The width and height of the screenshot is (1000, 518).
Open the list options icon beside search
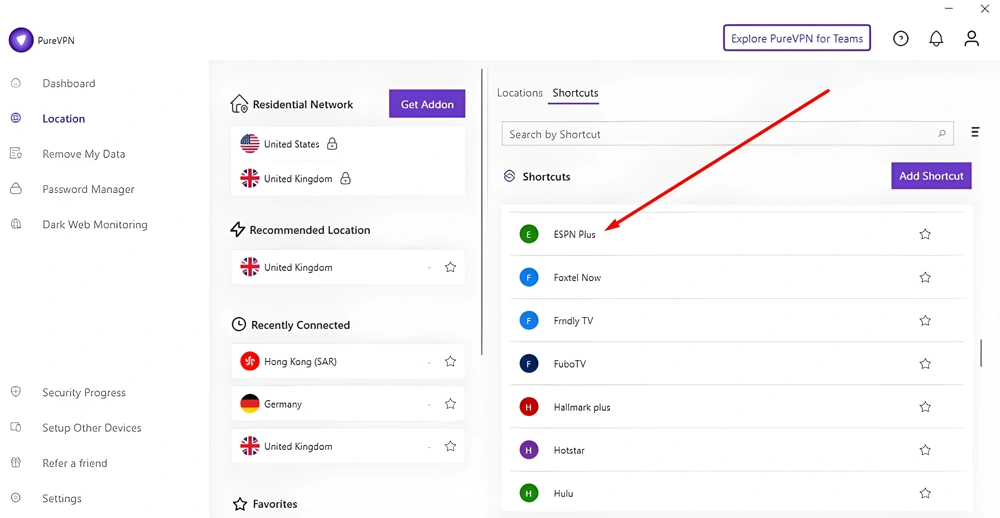click(x=975, y=132)
